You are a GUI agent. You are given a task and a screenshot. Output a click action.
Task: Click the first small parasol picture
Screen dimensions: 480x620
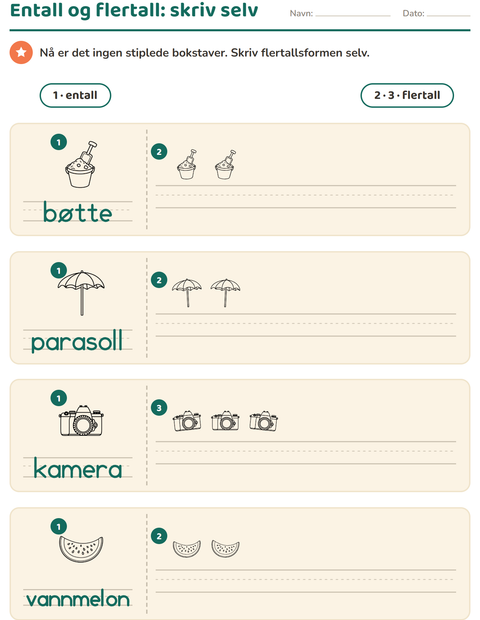coord(187,293)
